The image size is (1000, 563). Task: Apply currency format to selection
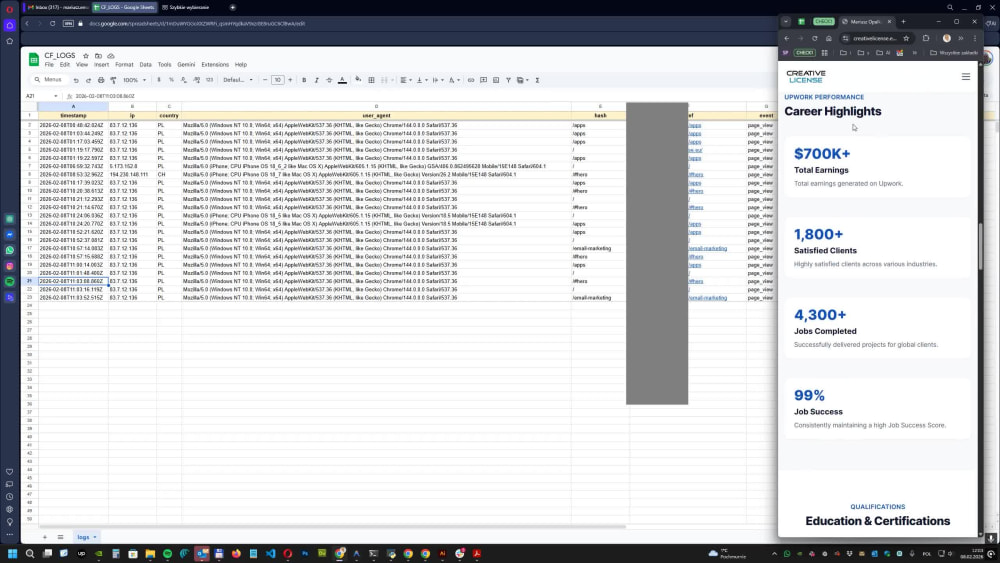159,80
